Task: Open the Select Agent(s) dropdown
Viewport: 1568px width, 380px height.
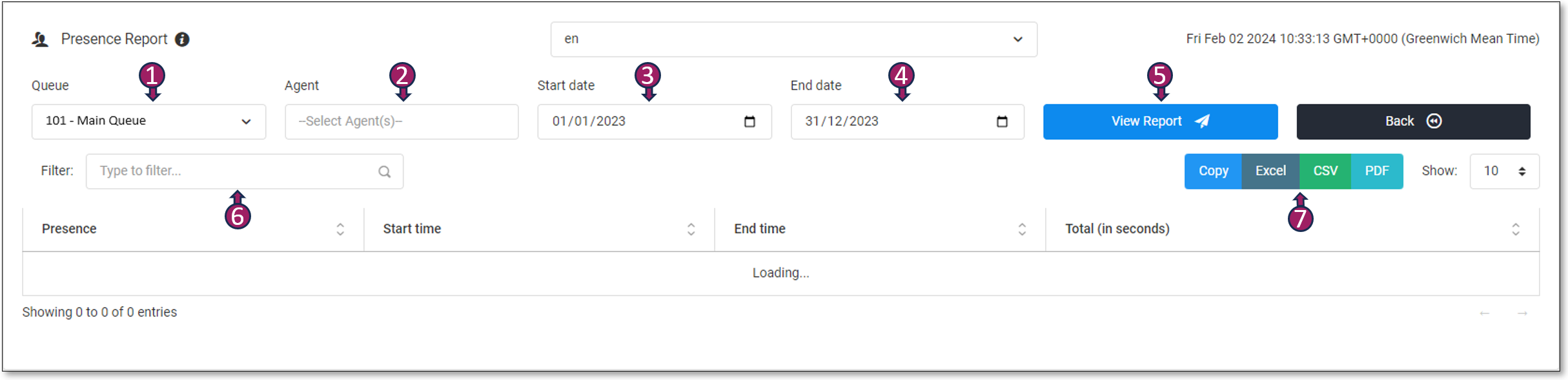Action: click(x=401, y=121)
